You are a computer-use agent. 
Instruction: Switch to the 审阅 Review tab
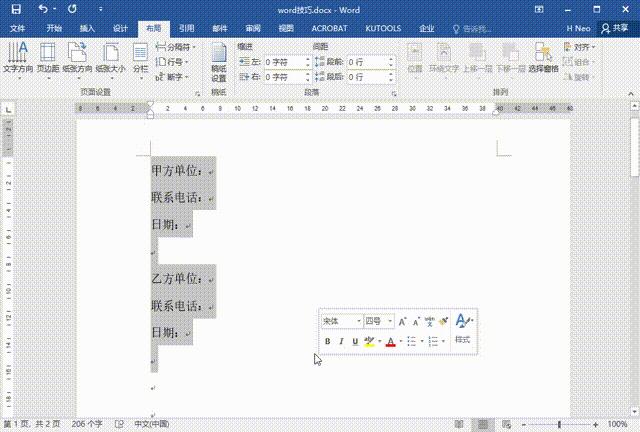click(x=253, y=28)
